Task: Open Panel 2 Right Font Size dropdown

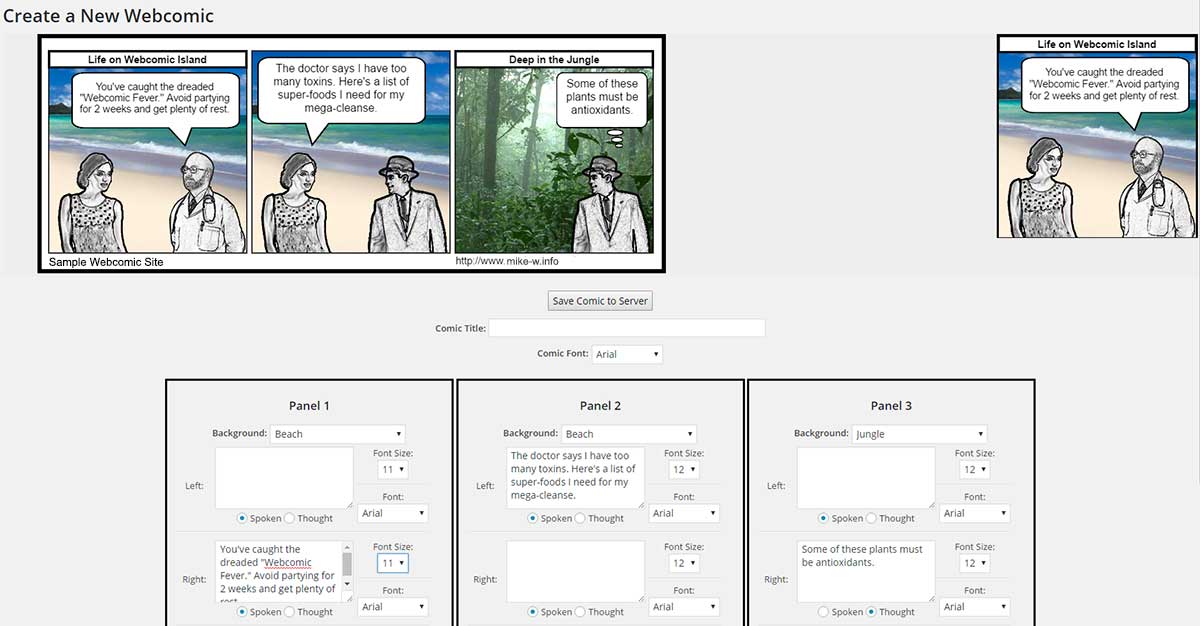Action: (x=684, y=563)
